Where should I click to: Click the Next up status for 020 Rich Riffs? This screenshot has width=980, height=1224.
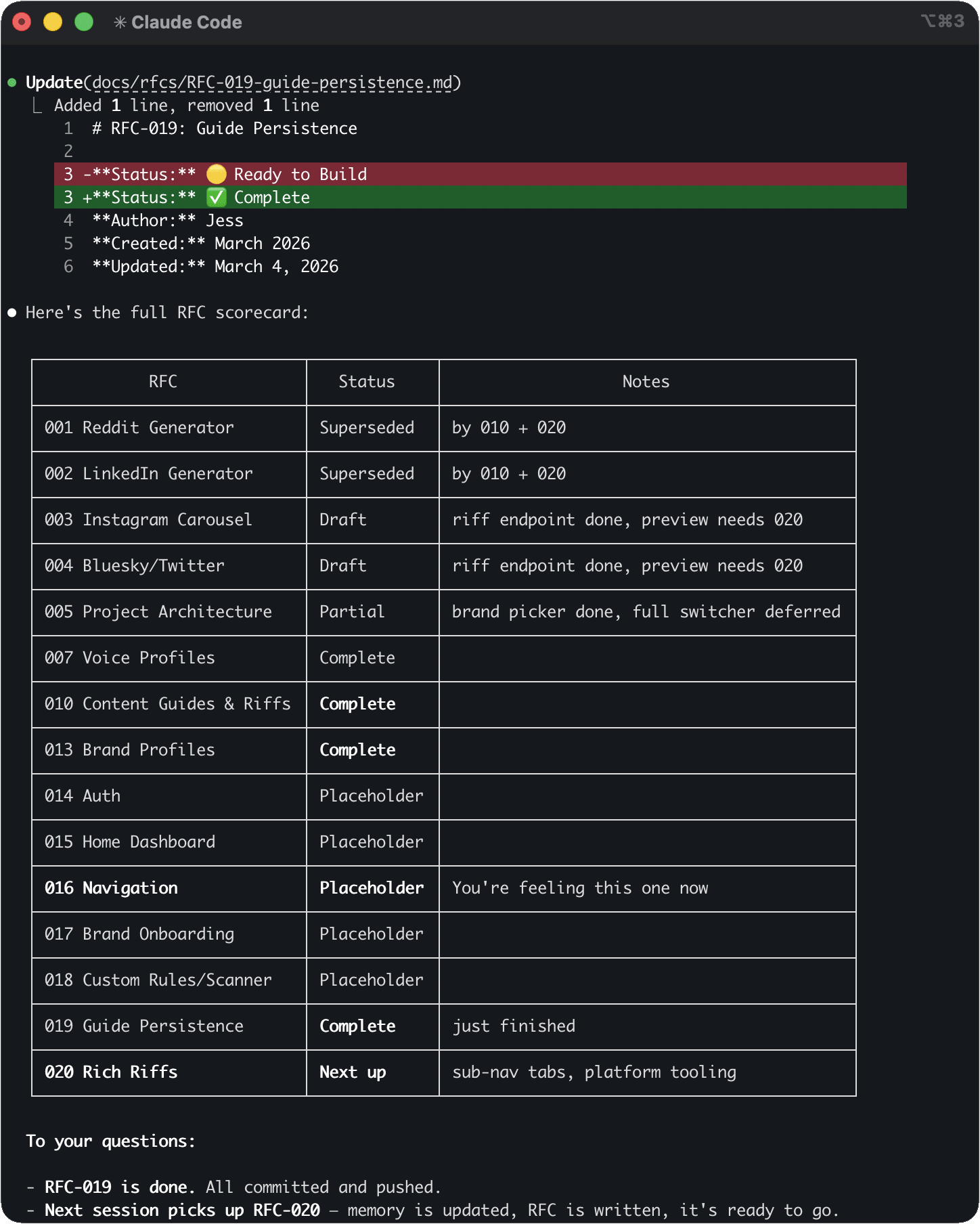click(353, 1072)
